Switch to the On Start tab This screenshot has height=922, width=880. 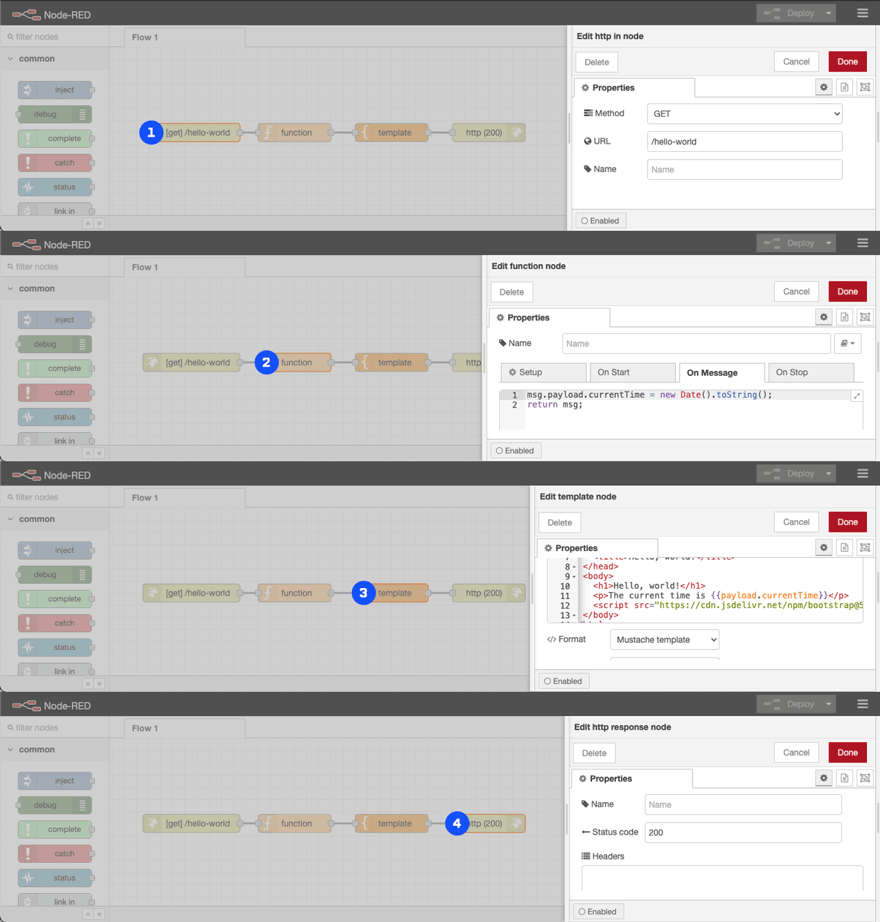coord(631,372)
